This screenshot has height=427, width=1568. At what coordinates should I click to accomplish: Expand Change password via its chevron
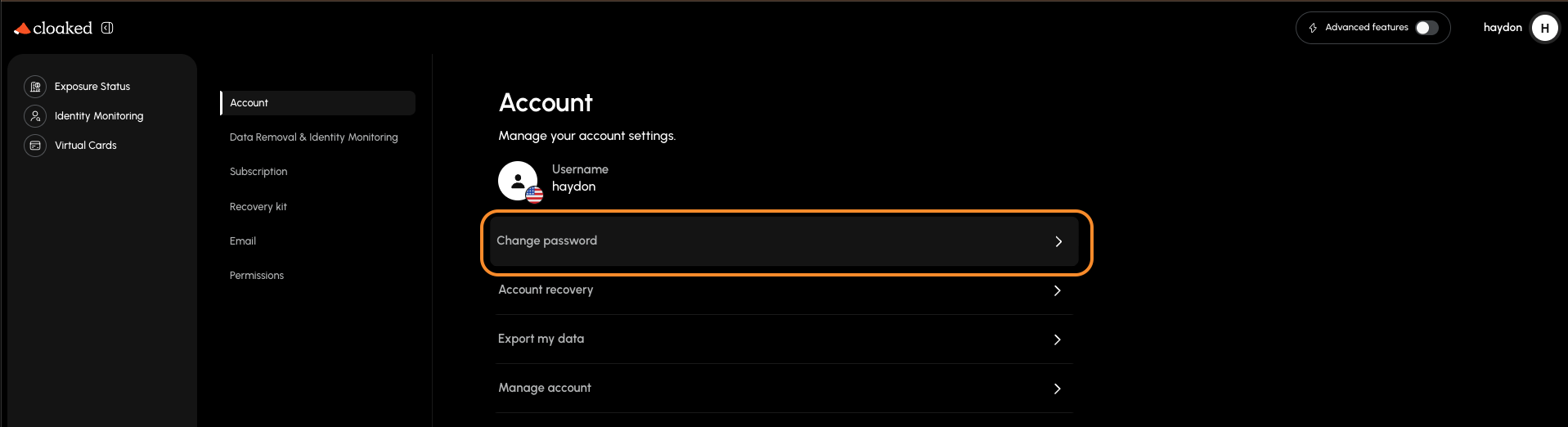1058,241
